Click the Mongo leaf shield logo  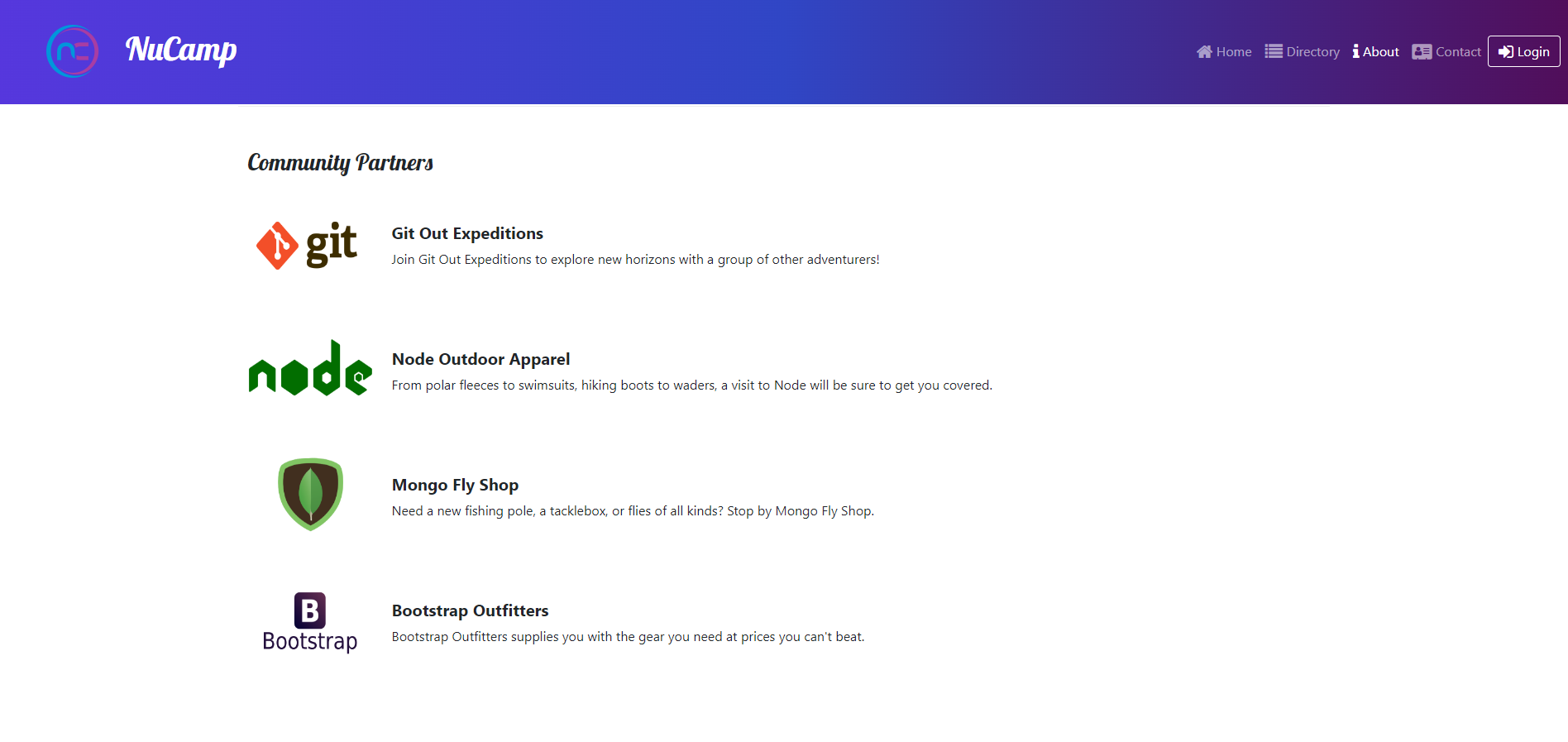coord(310,494)
